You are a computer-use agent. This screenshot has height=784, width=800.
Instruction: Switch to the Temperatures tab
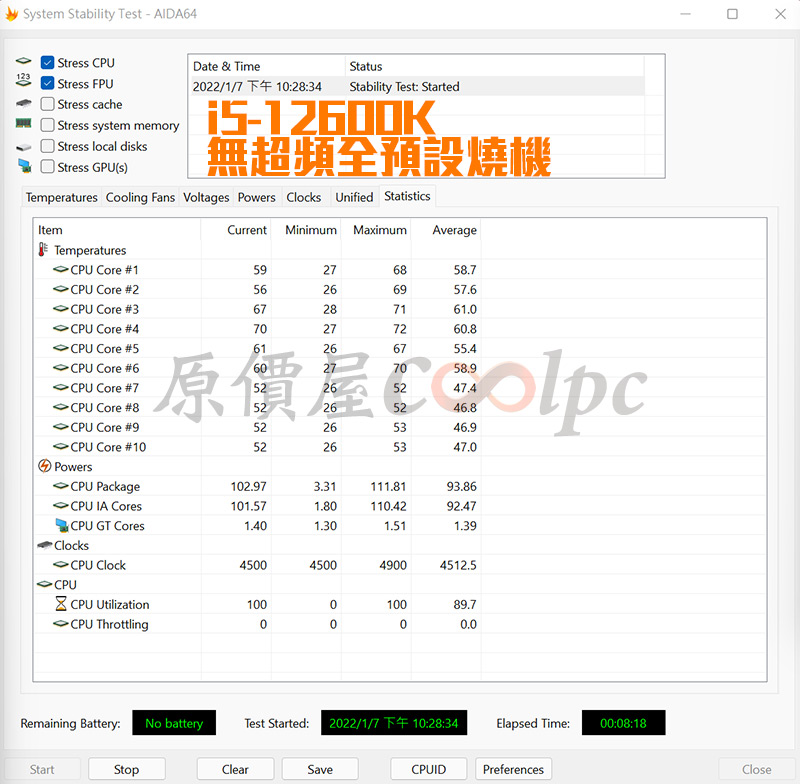62,197
